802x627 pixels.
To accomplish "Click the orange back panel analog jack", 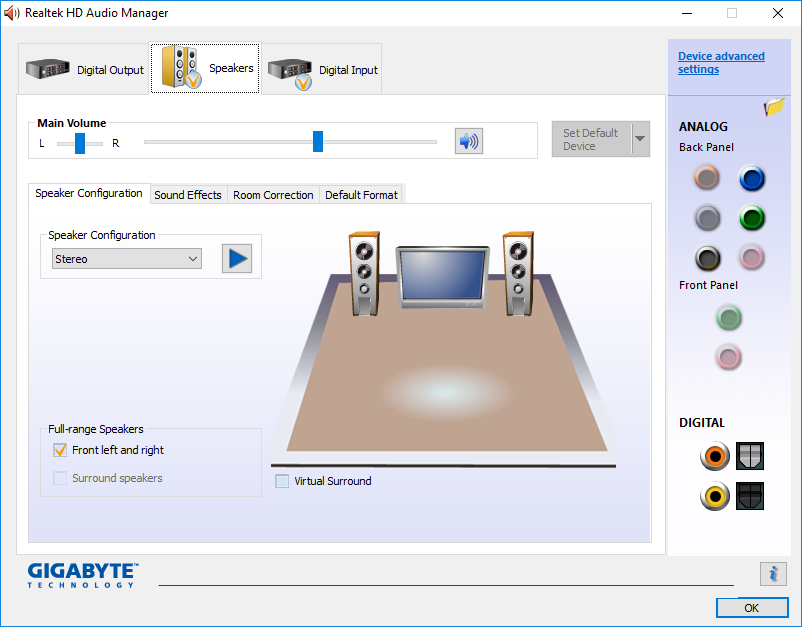I will [707, 177].
